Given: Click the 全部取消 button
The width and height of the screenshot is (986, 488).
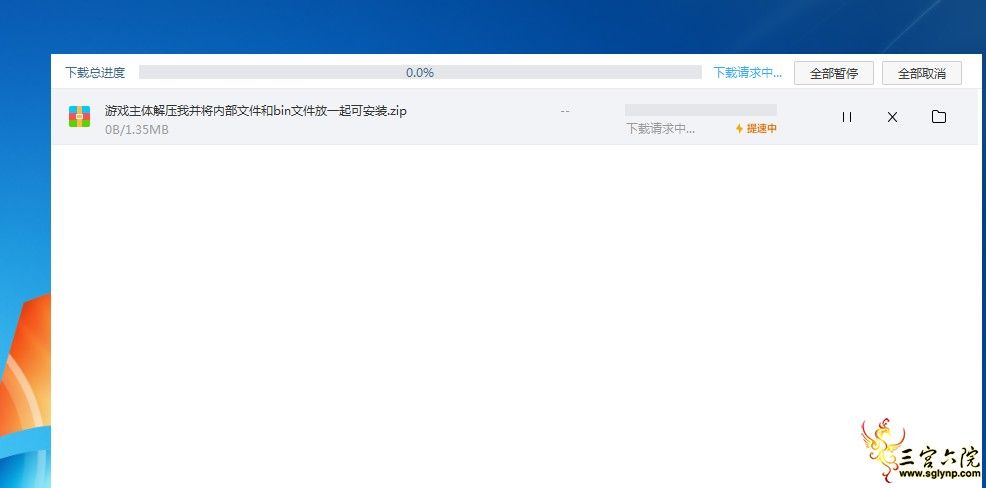Looking at the screenshot, I should tap(922, 73).
